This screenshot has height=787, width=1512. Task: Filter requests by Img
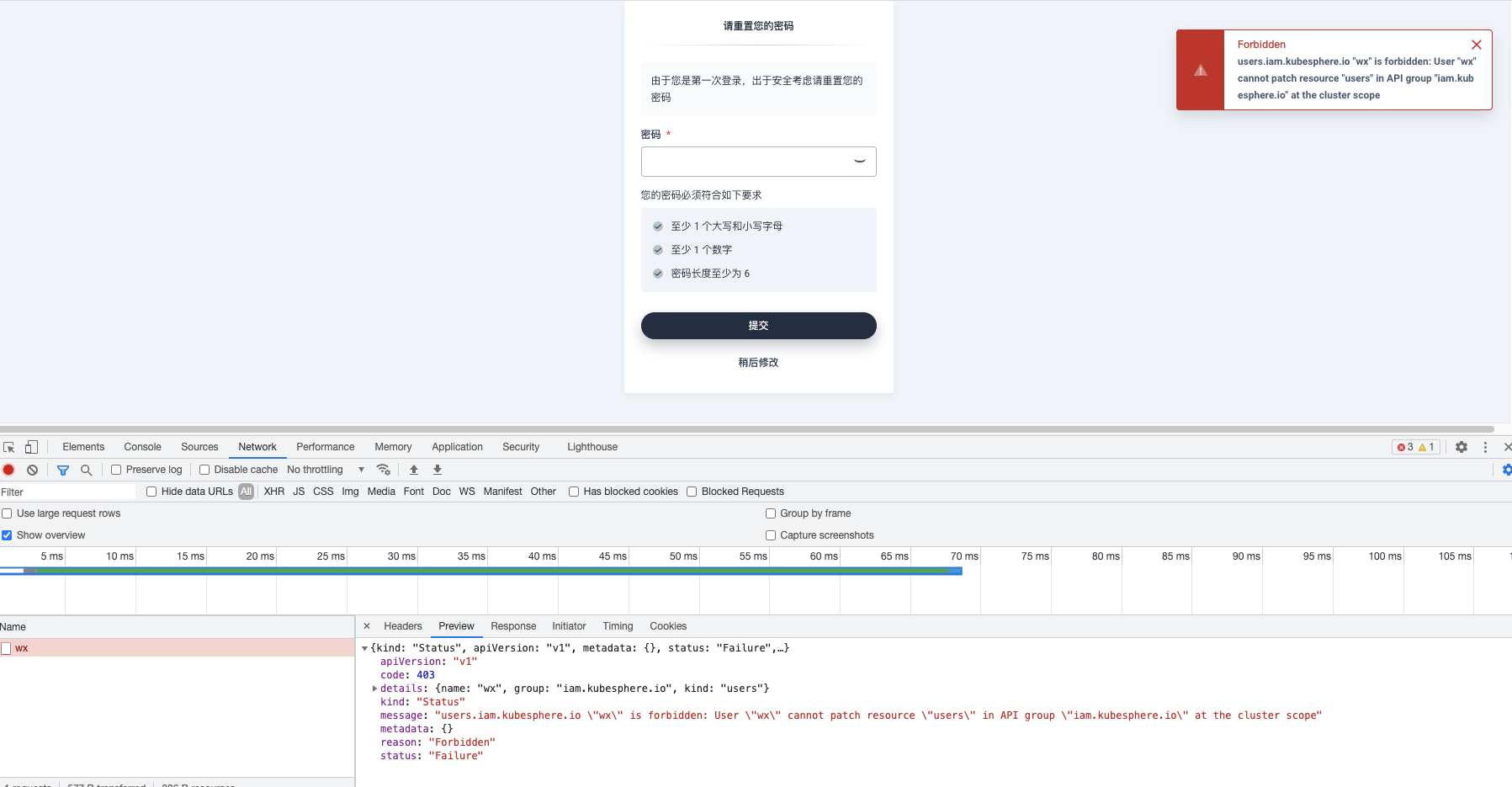pyautogui.click(x=350, y=492)
